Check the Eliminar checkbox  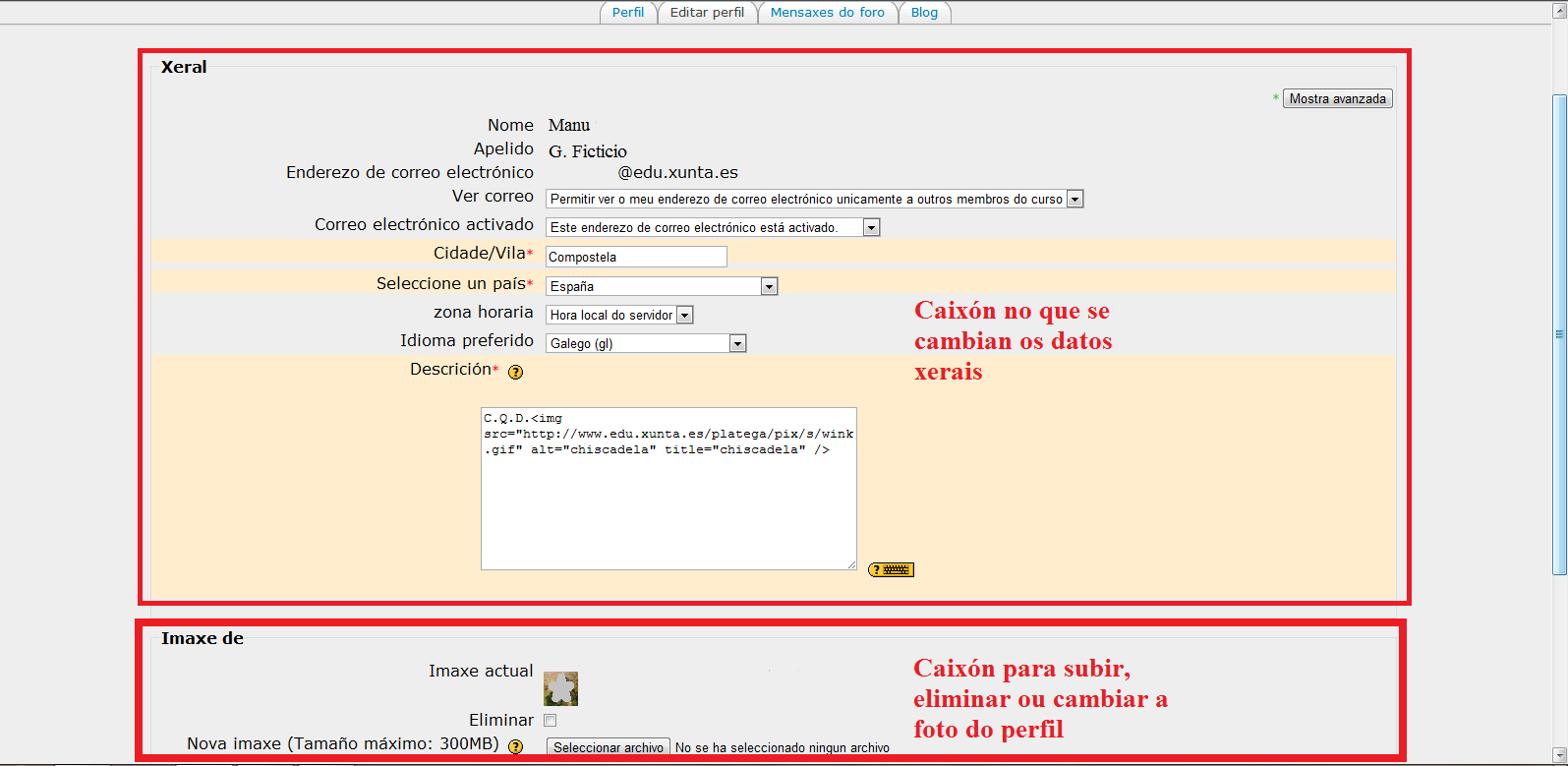[551, 721]
